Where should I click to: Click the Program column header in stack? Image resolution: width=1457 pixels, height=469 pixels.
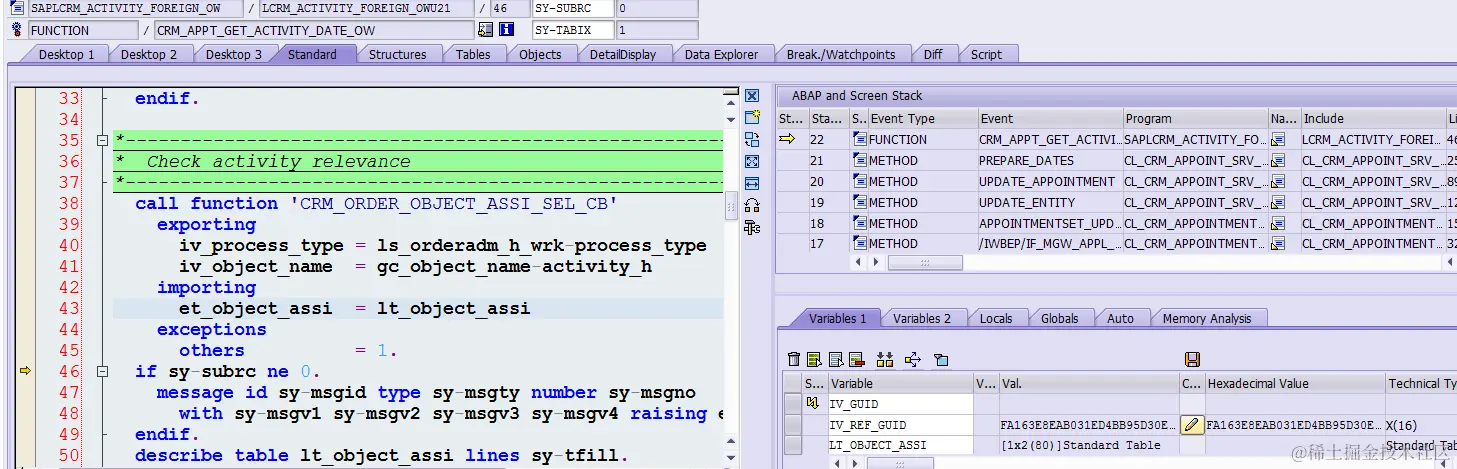coord(1195,118)
